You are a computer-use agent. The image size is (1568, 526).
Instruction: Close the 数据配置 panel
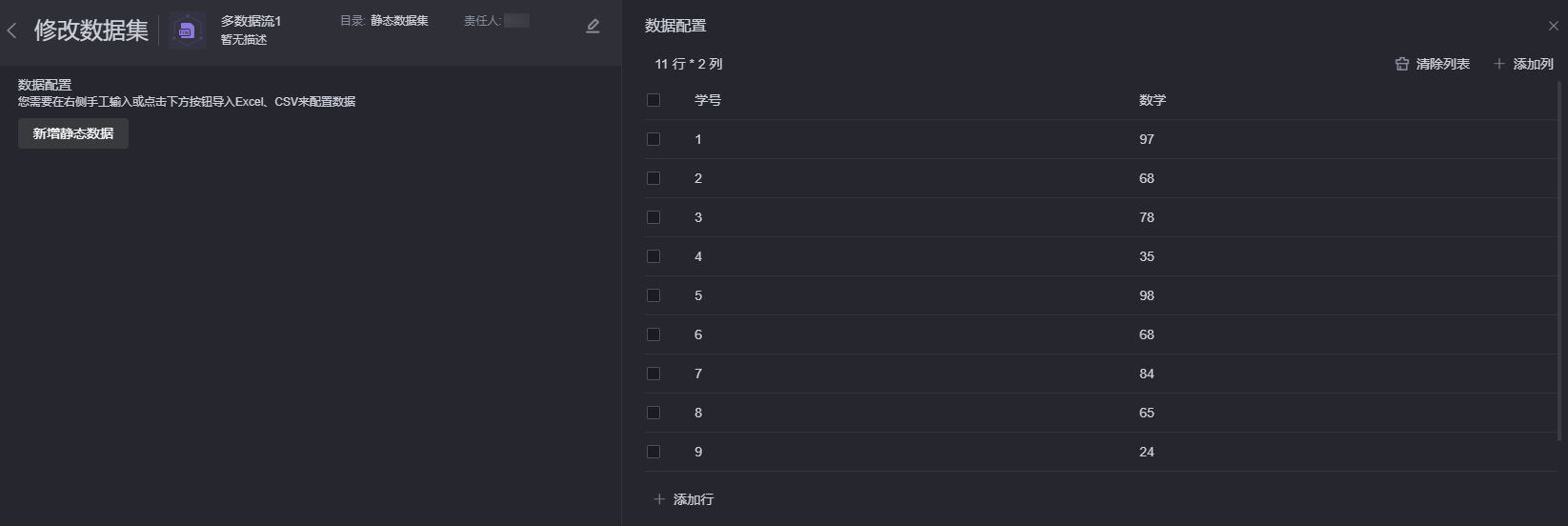click(x=1553, y=26)
